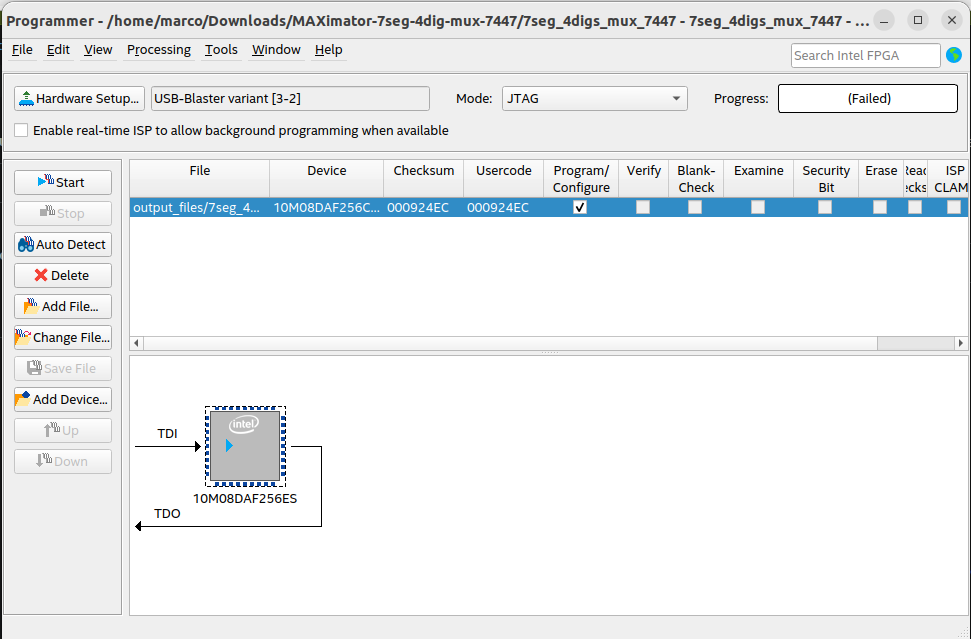The image size is (971, 639).
Task: Click the TDI label in chain diagram
Action: click(x=167, y=433)
